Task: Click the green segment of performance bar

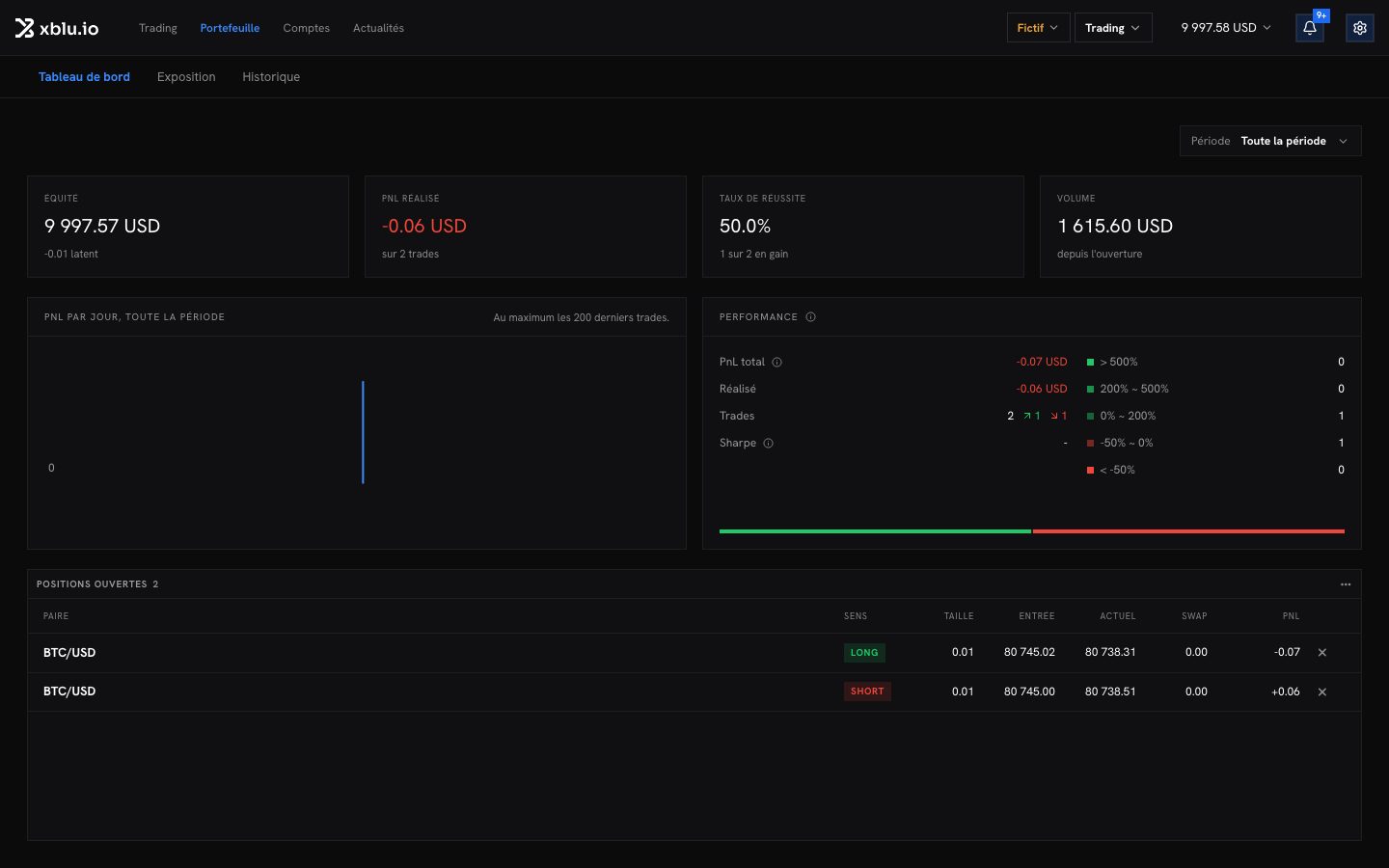Action: click(x=875, y=531)
